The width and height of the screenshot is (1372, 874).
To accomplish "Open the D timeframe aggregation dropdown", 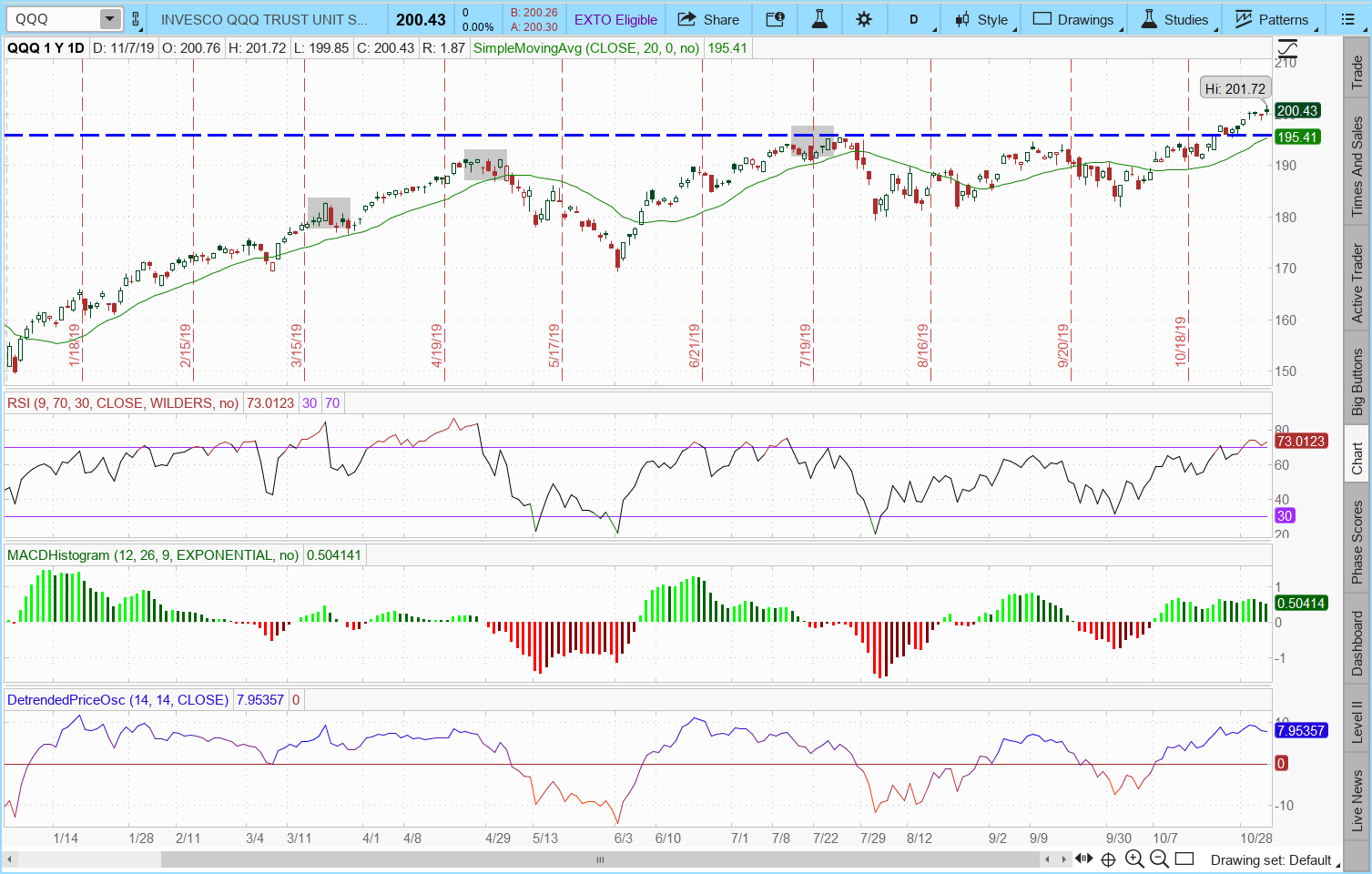I will pos(914,19).
